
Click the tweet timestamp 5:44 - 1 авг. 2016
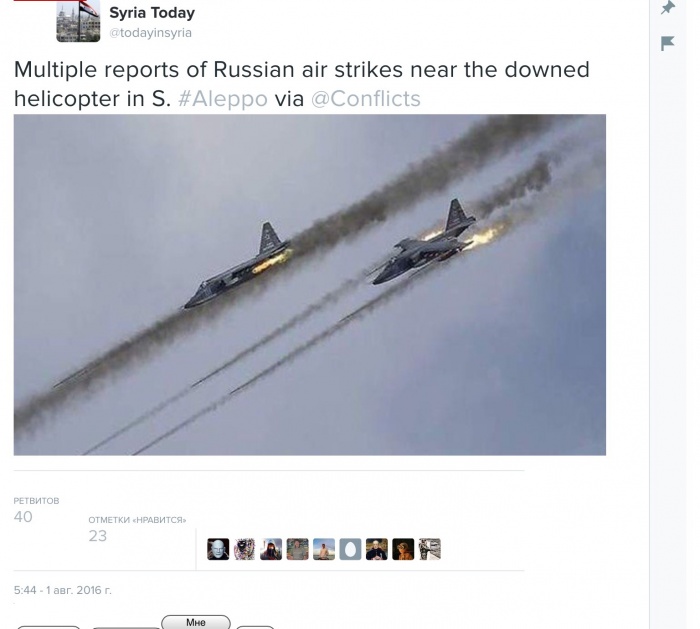pyautogui.click(x=62, y=590)
